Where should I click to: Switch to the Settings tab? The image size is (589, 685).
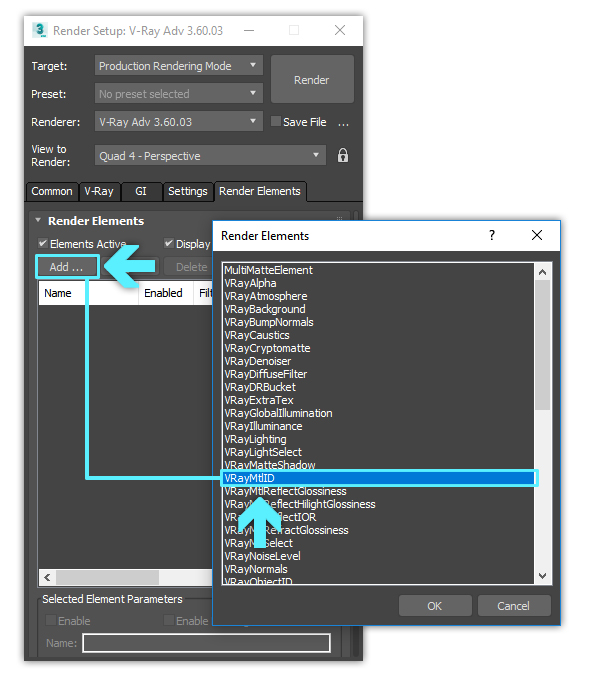[x=188, y=191]
